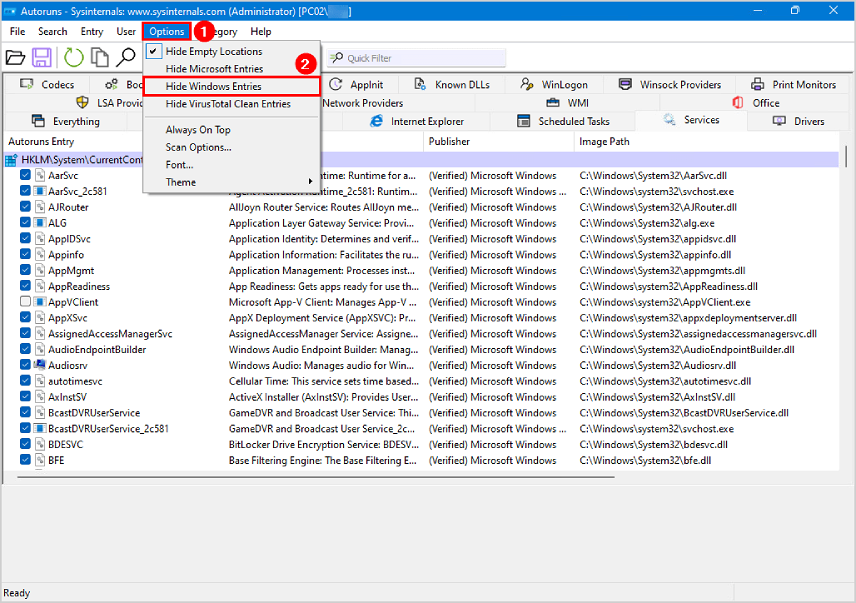The width and height of the screenshot is (856, 603).
Task: Open the Everything tab
Action: (66, 121)
